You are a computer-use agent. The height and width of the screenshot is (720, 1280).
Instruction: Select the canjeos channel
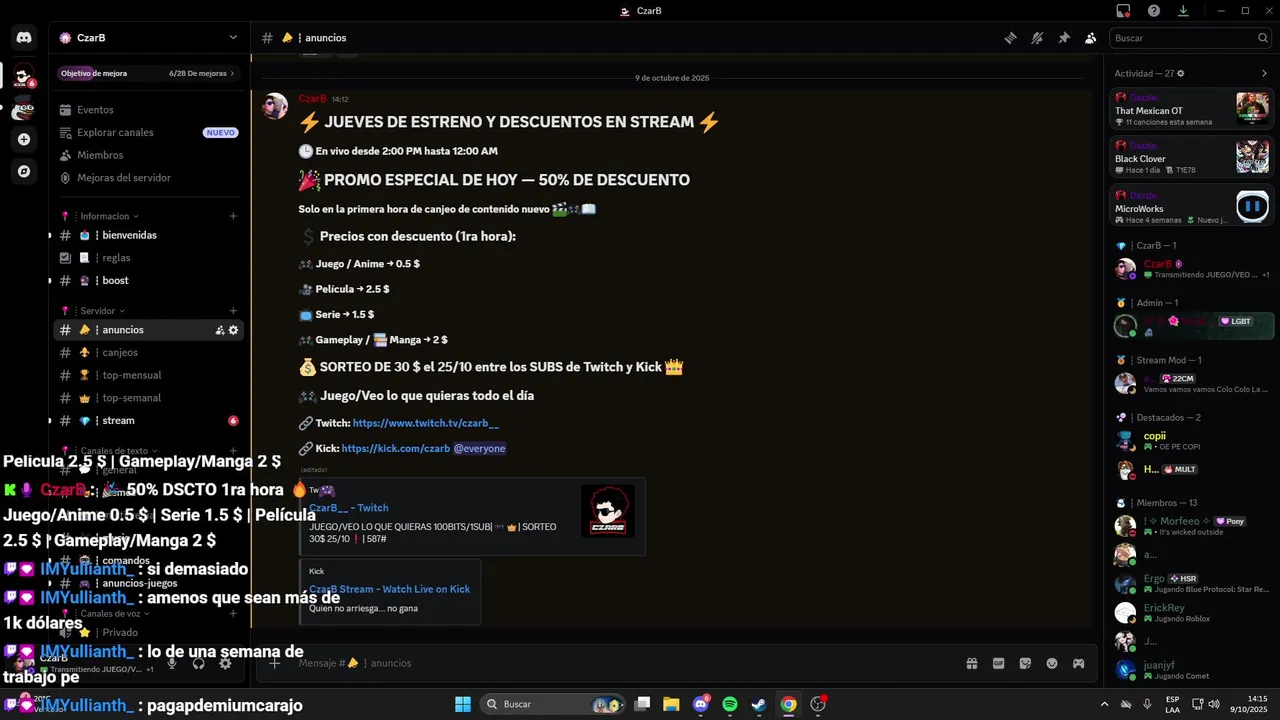[149, 352]
